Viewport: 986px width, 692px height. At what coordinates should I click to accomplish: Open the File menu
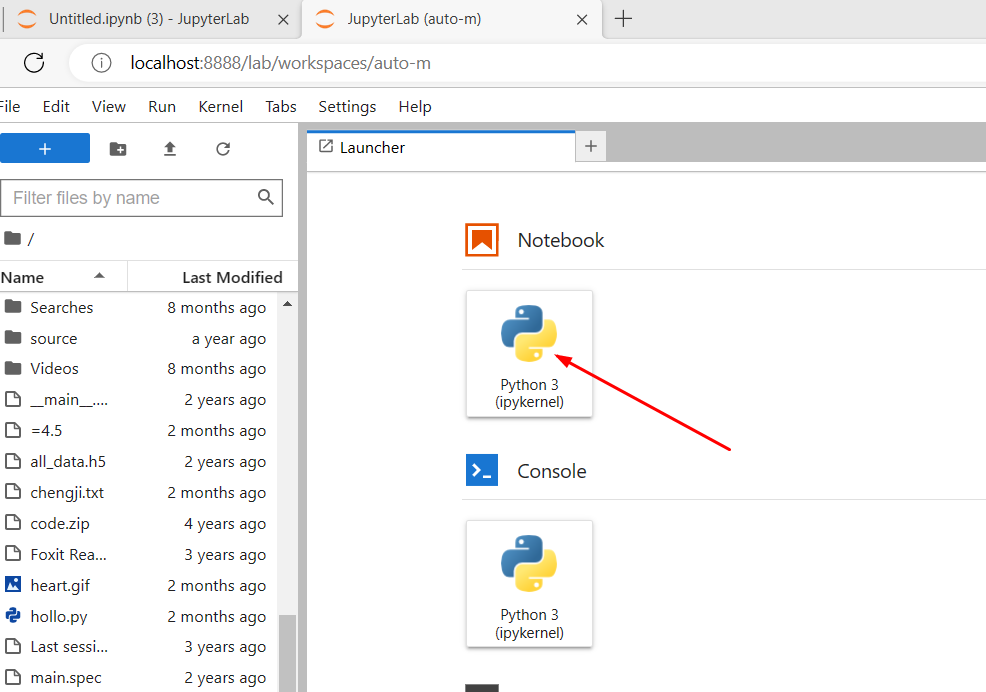click(x=9, y=106)
